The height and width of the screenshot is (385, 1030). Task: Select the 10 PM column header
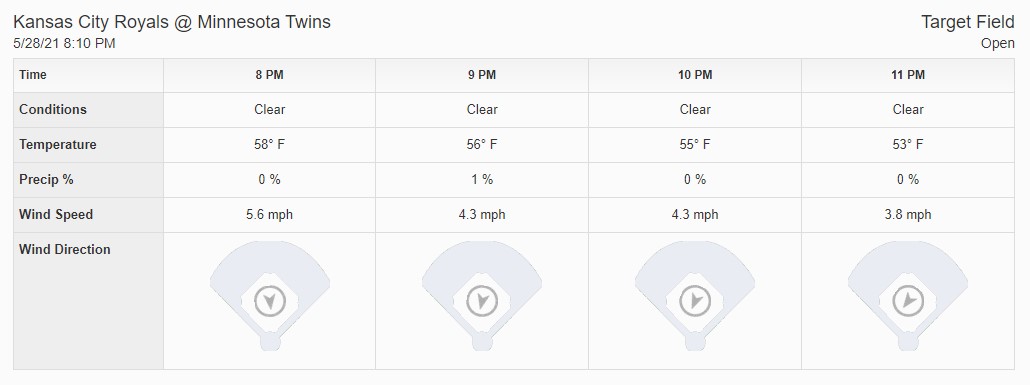click(x=695, y=75)
